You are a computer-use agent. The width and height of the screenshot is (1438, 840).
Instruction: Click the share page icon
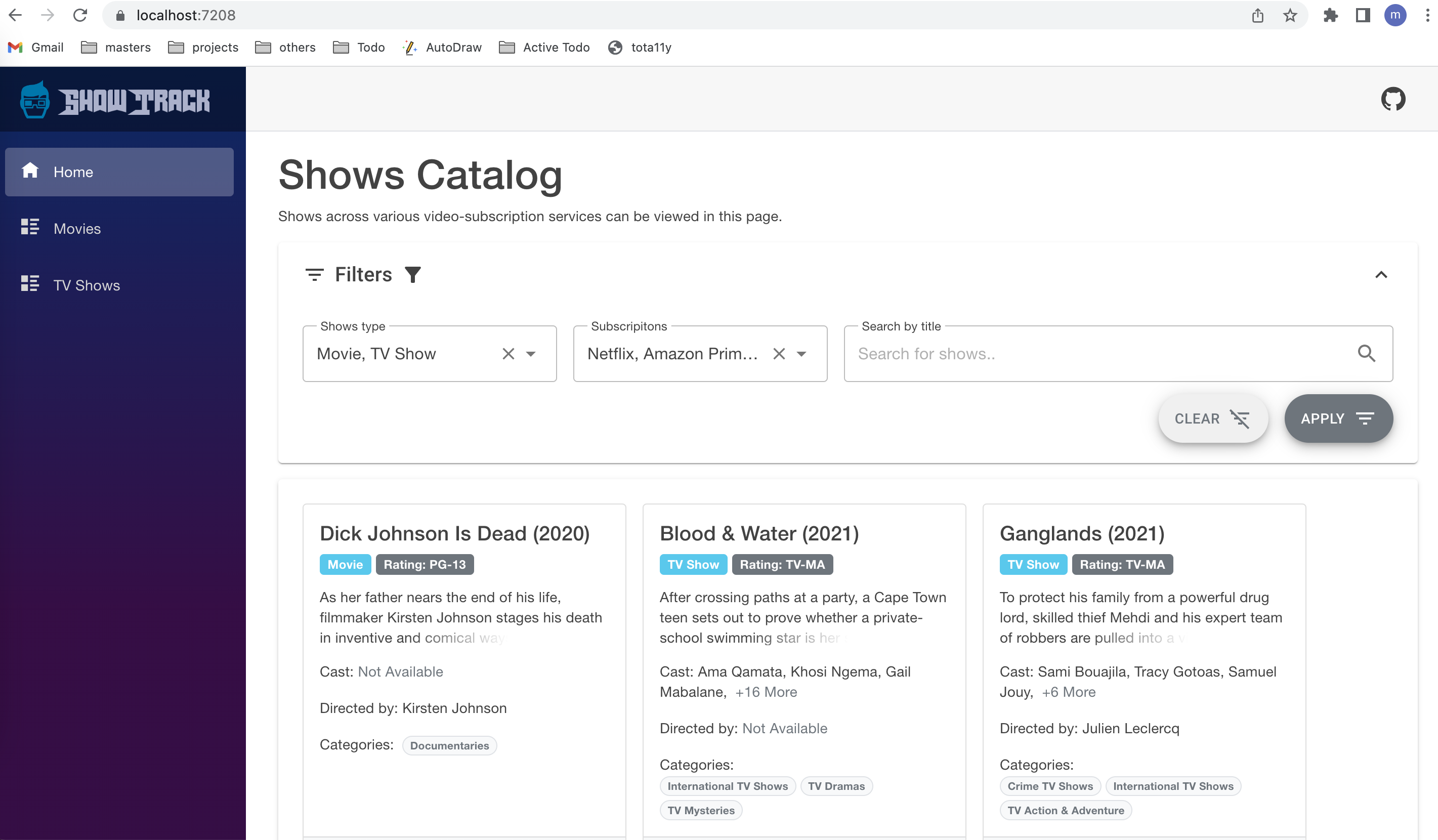(x=1258, y=15)
